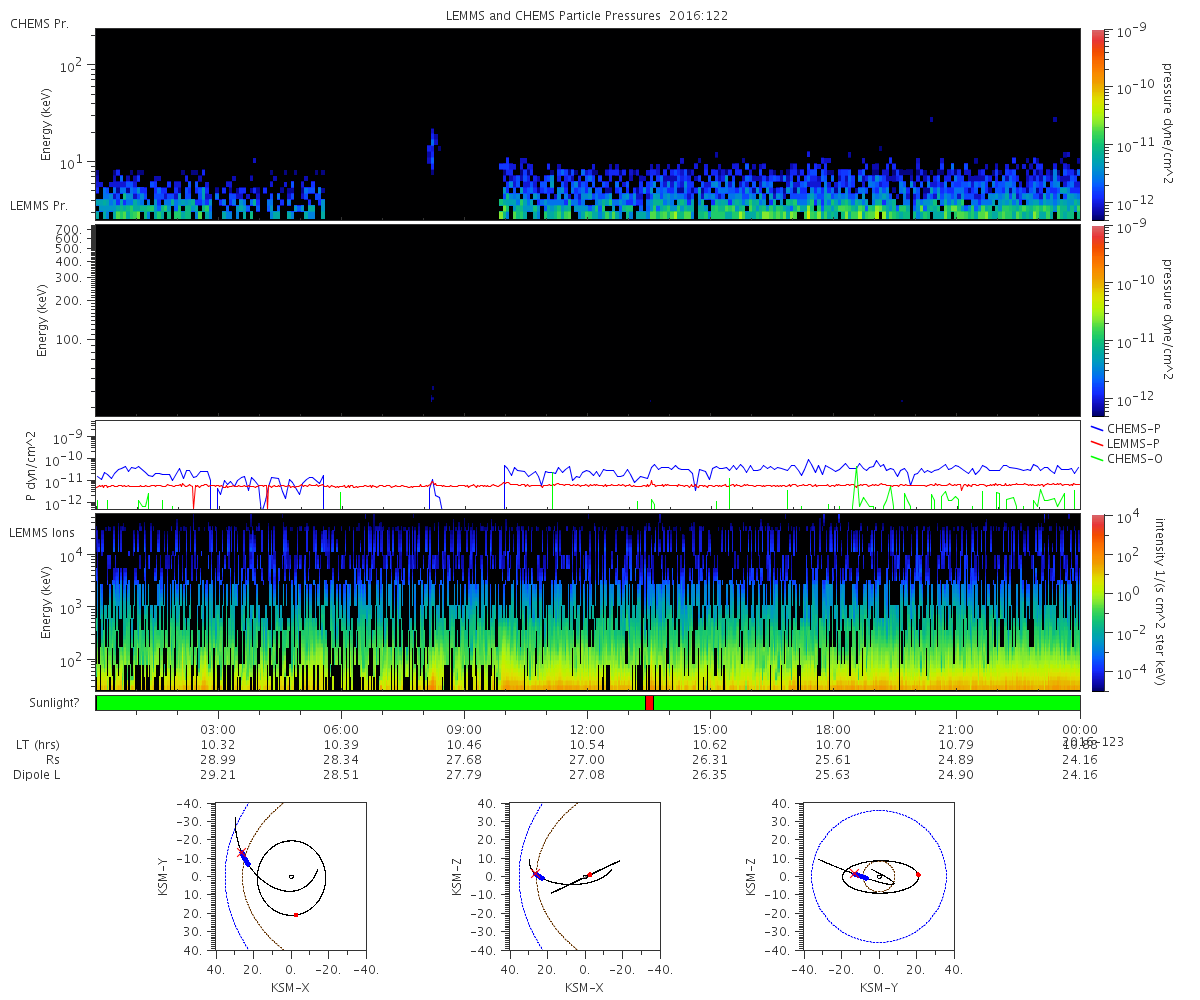This screenshot has height=1000, width=1200.
Task: Click the CHEMS Pr. panel label
Action: coord(39,23)
